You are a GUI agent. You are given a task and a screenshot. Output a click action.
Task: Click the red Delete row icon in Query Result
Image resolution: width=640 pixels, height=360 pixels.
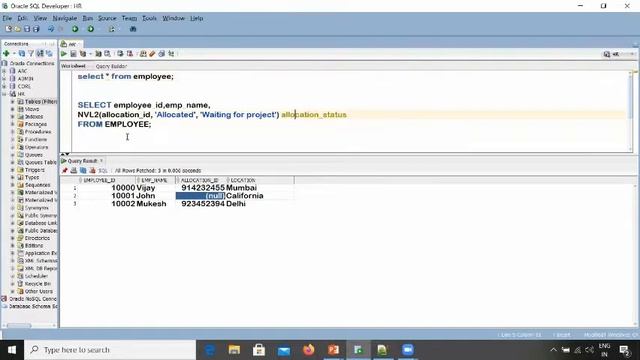[93, 171]
